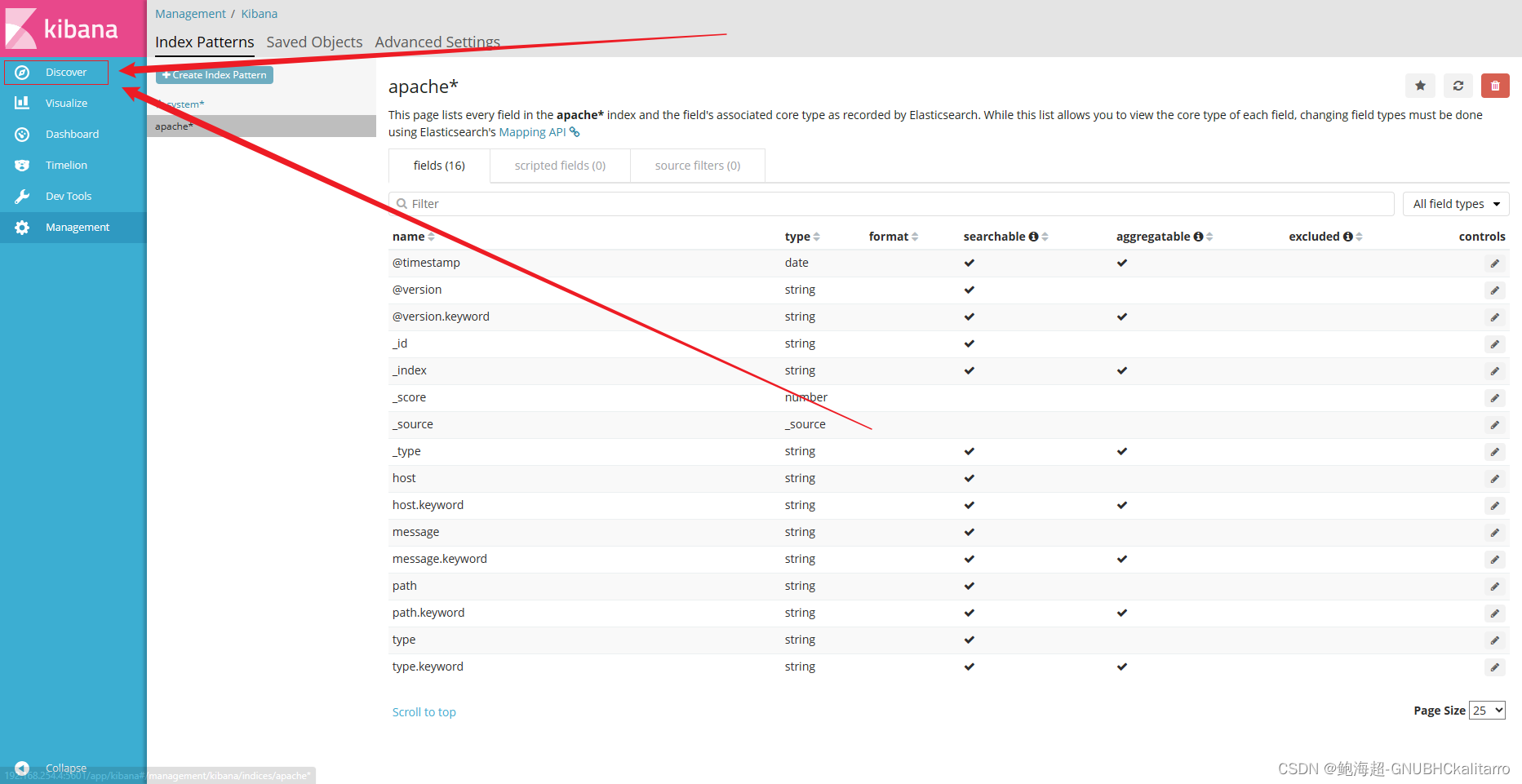Open the Index Patterns tab
Viewport: 1522px width, 784px height.
(205, 42)
